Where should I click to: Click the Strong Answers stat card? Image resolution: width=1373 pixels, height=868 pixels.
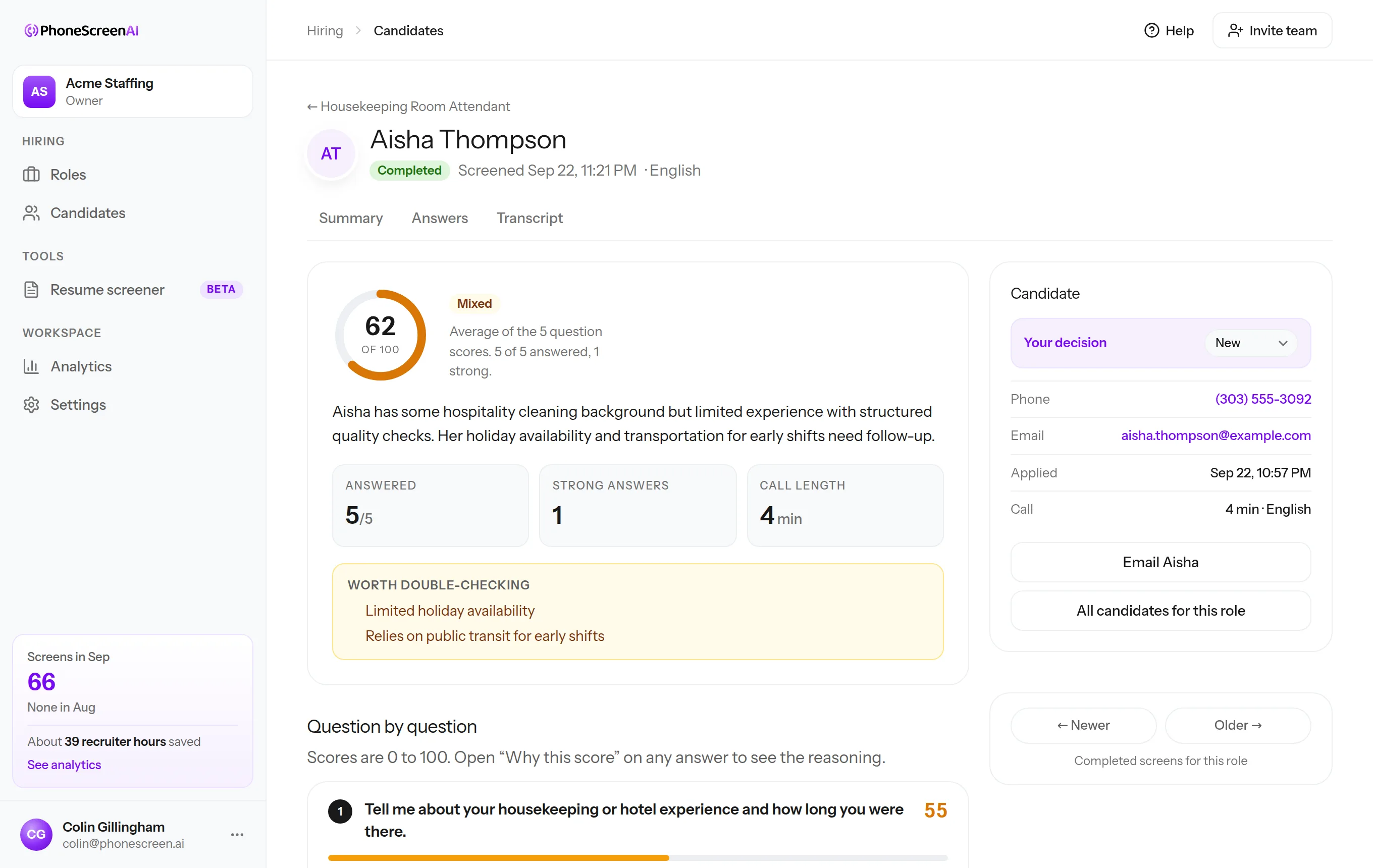[638, 505]
